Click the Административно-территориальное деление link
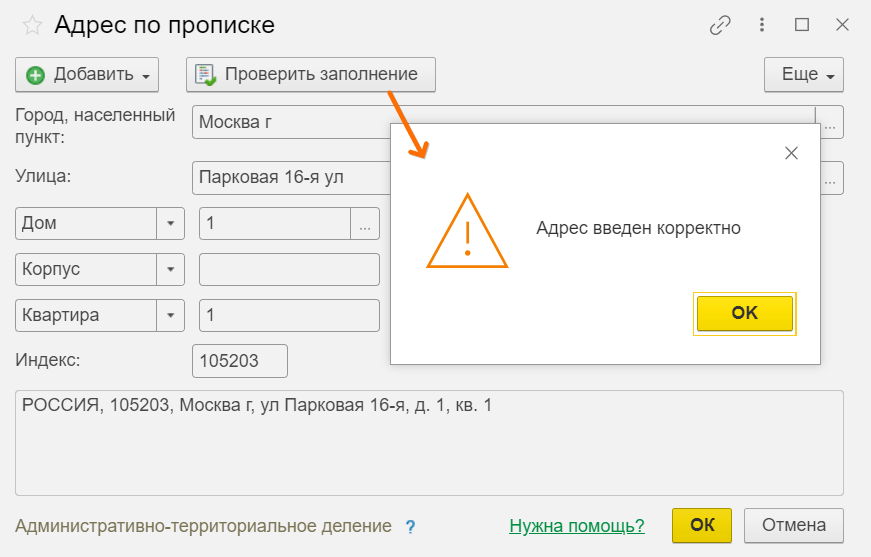 [x=203, y=526]
